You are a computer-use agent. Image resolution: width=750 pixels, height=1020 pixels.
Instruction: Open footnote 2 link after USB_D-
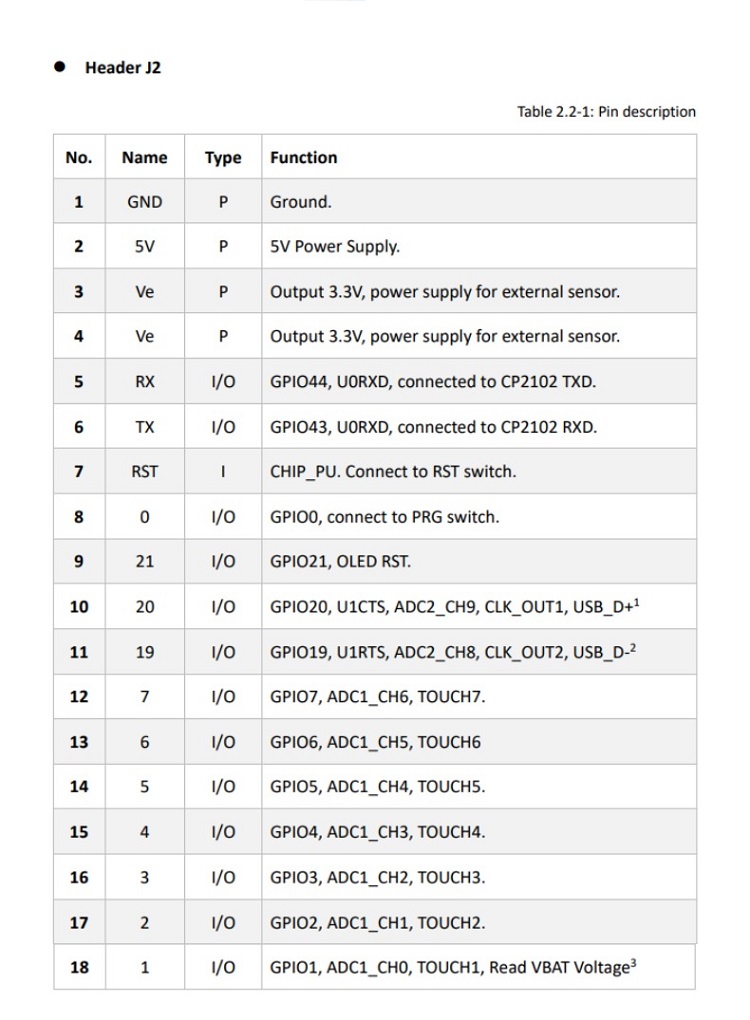(x=633, y=647)
